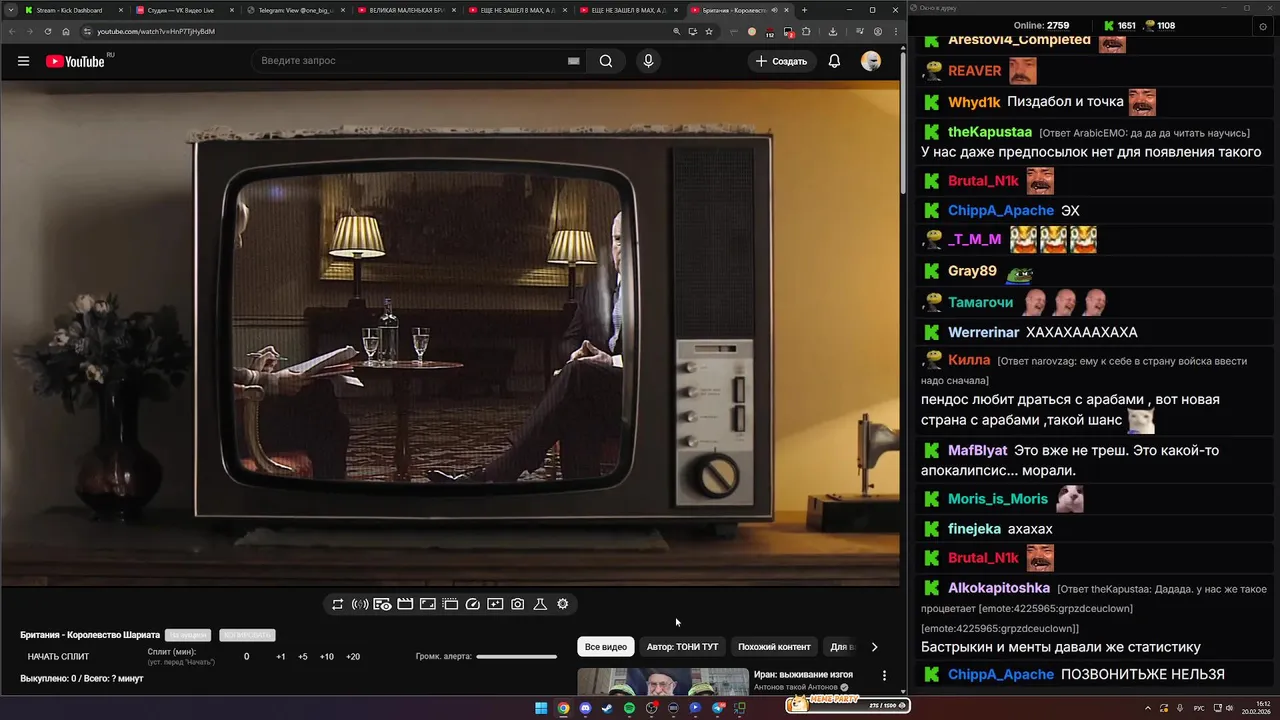Toggle the loop icon in the player toolbar
1280x720 pixels.
click(x=337, y=604)
